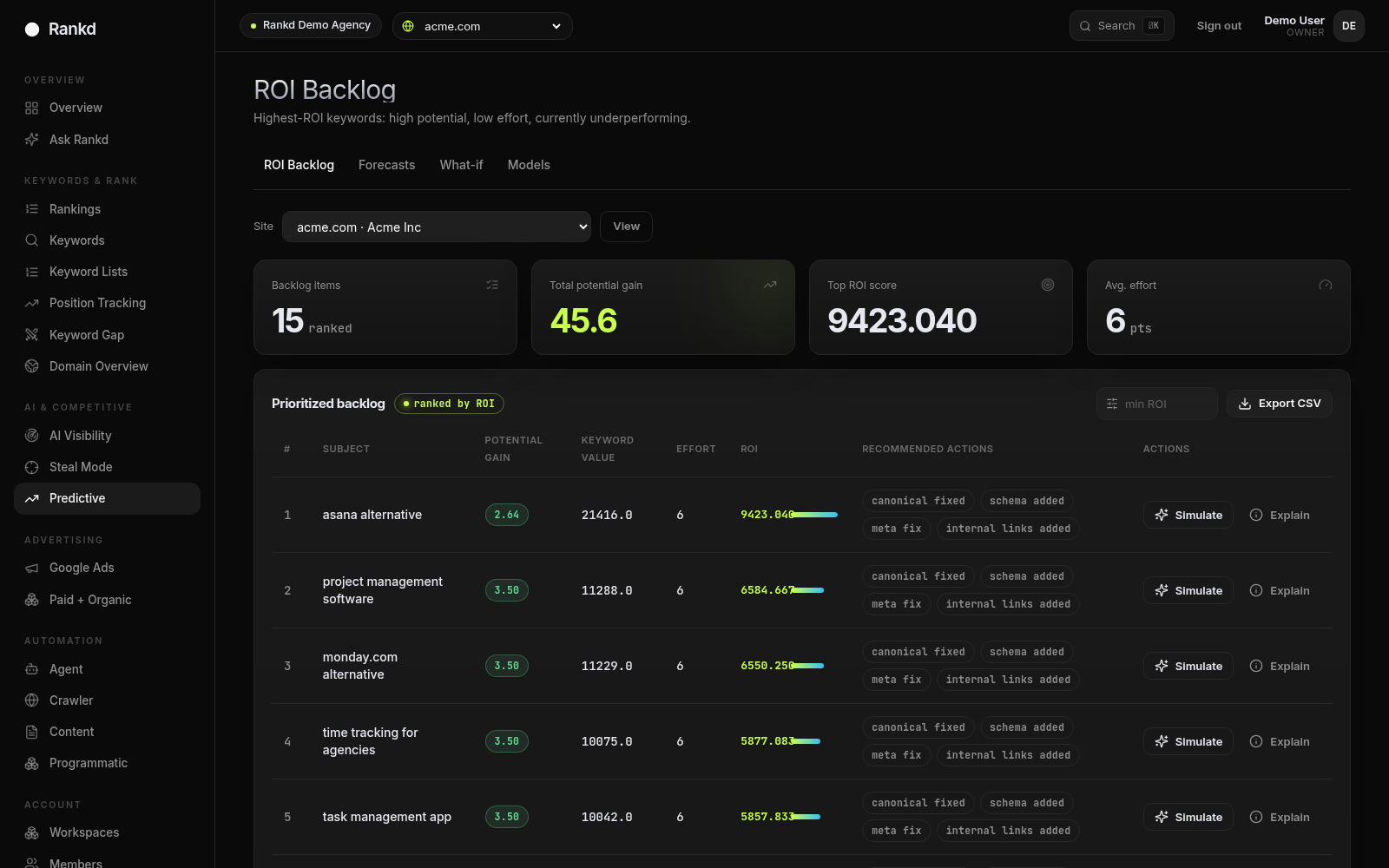The image size is (1389, 868).
Task: Click 'meta fix' tag in time tracking row
Action: pyautogui.click(x=897, y=755)
